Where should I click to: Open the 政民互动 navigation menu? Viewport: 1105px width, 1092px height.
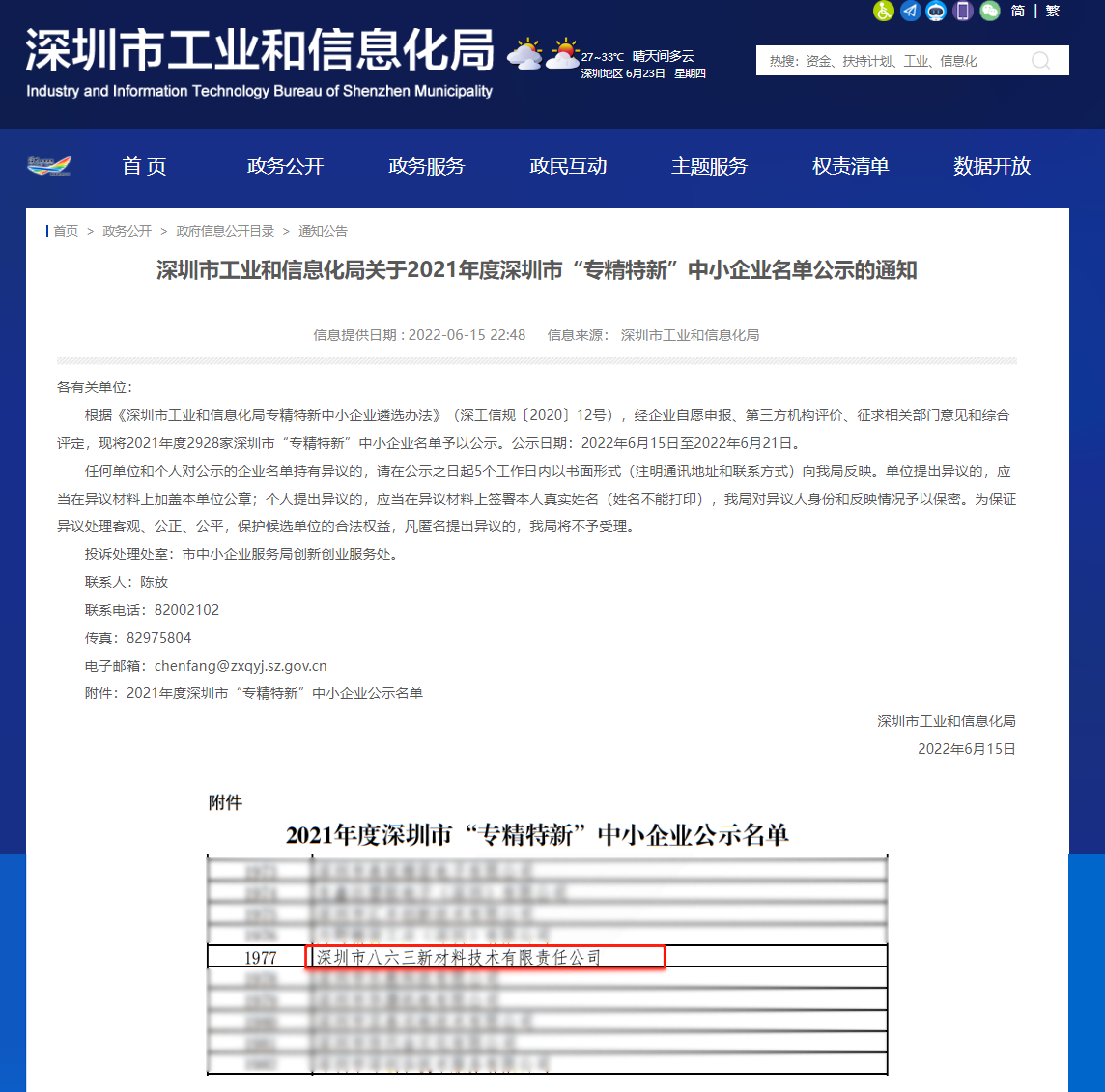click(568, 166)
